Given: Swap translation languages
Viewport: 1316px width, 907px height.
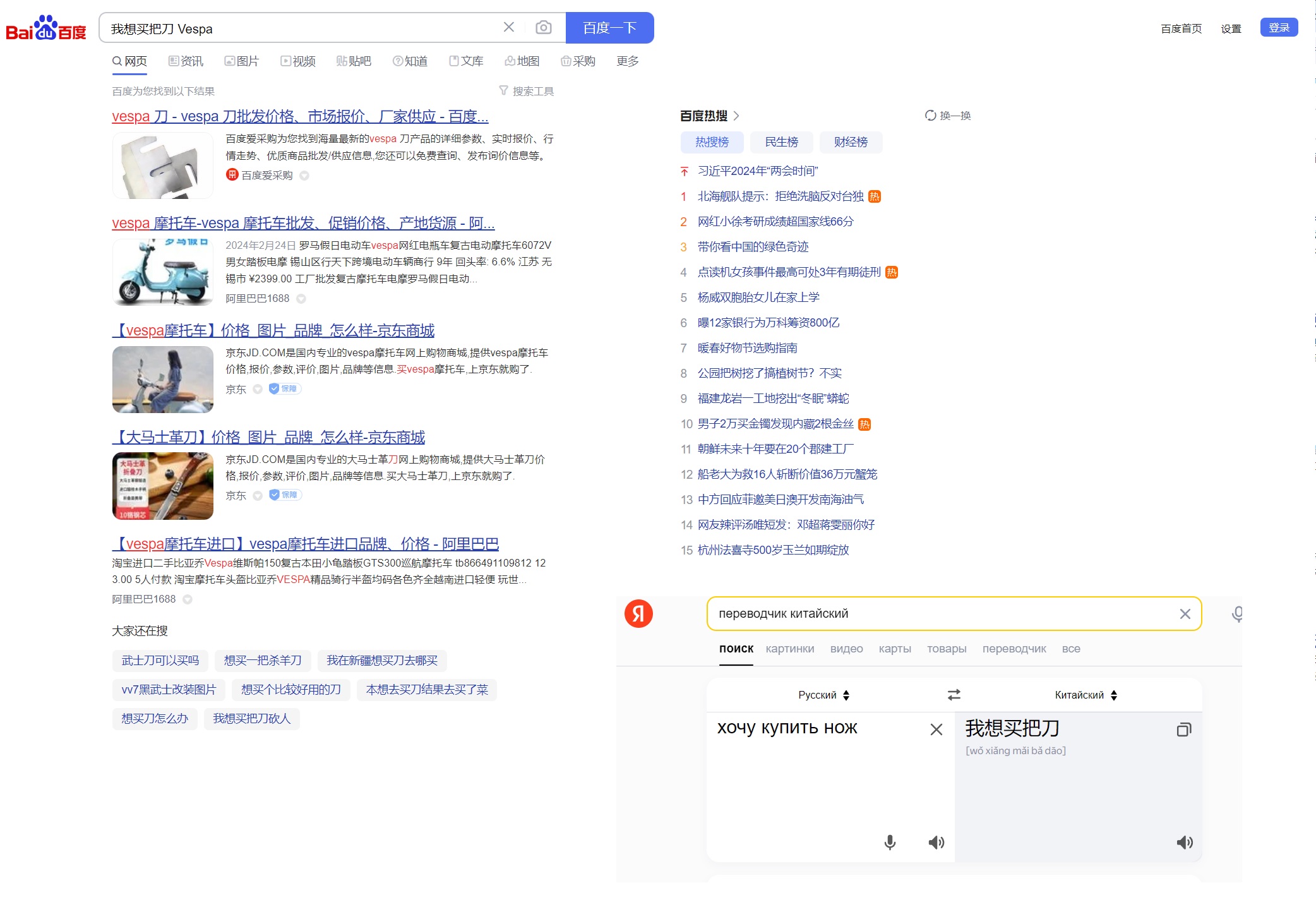Looking at the screenshot, I should point(954,695).
